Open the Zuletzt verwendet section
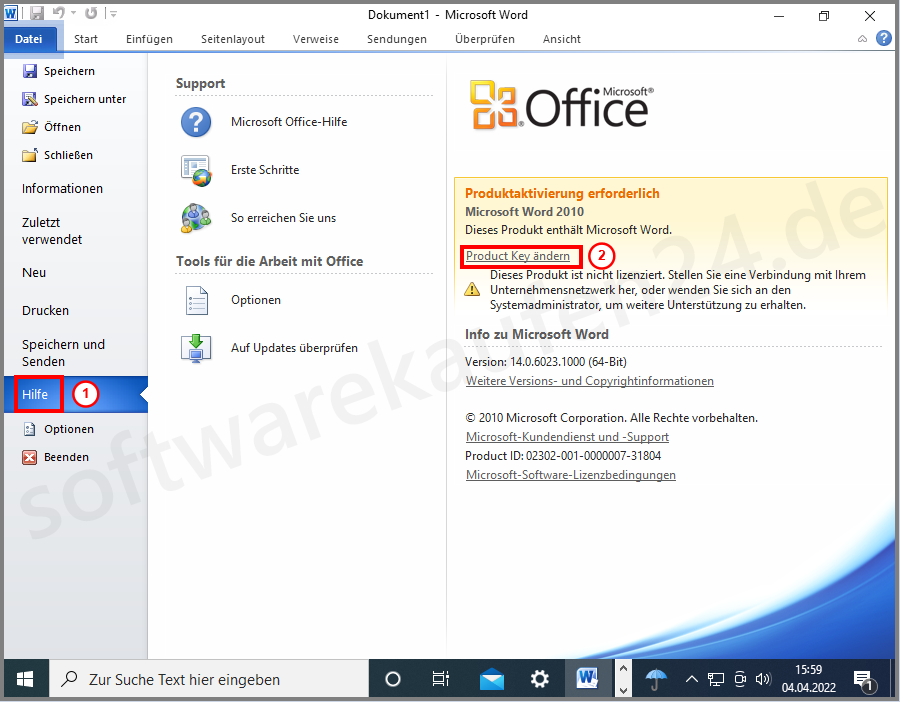900x702 pixels. tap(52, 231)
